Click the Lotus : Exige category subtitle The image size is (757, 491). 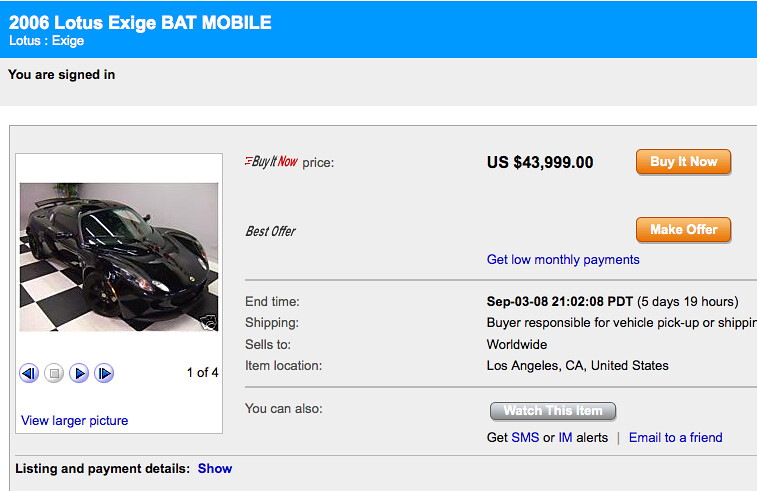coord(46,41)
